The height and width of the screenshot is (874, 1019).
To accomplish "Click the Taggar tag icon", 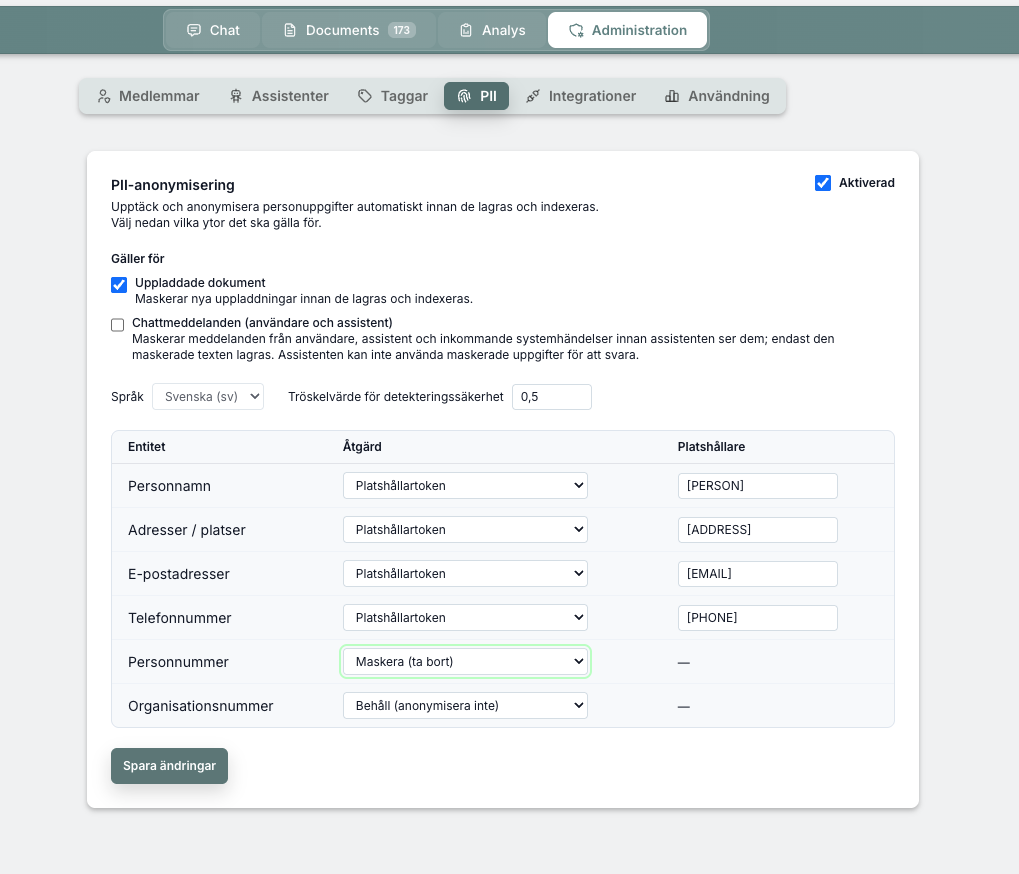I will coord(365,96).
